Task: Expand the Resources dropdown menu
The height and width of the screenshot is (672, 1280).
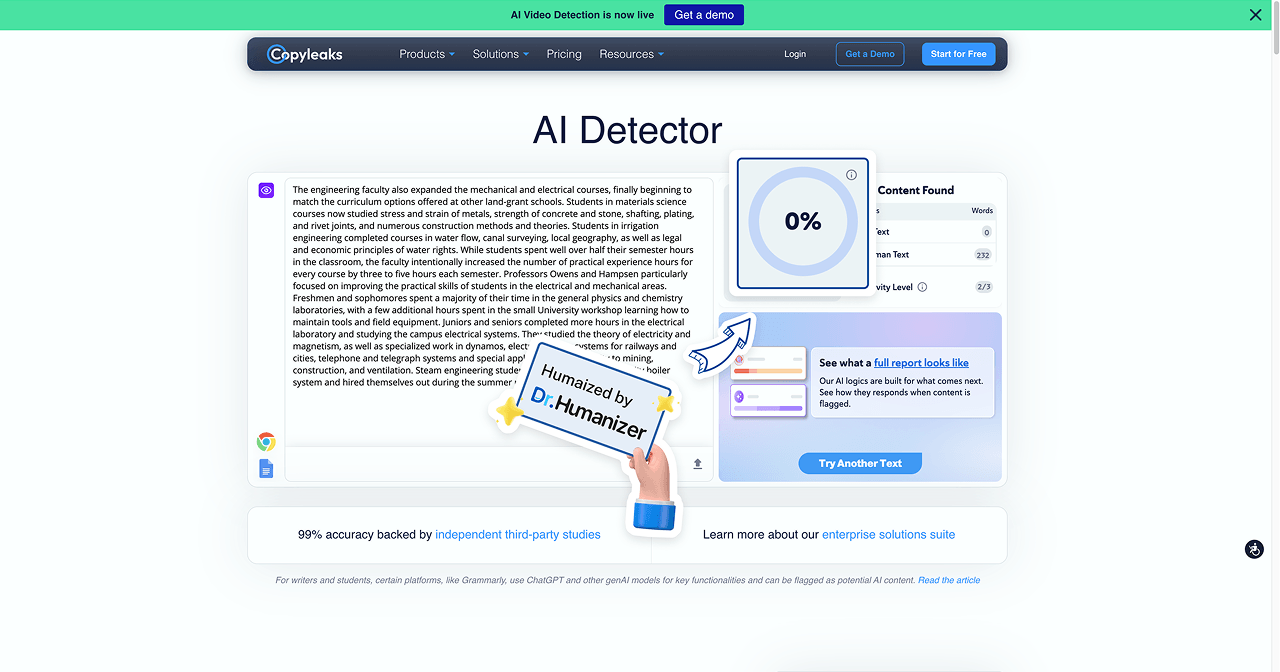Action: (632, 54)
